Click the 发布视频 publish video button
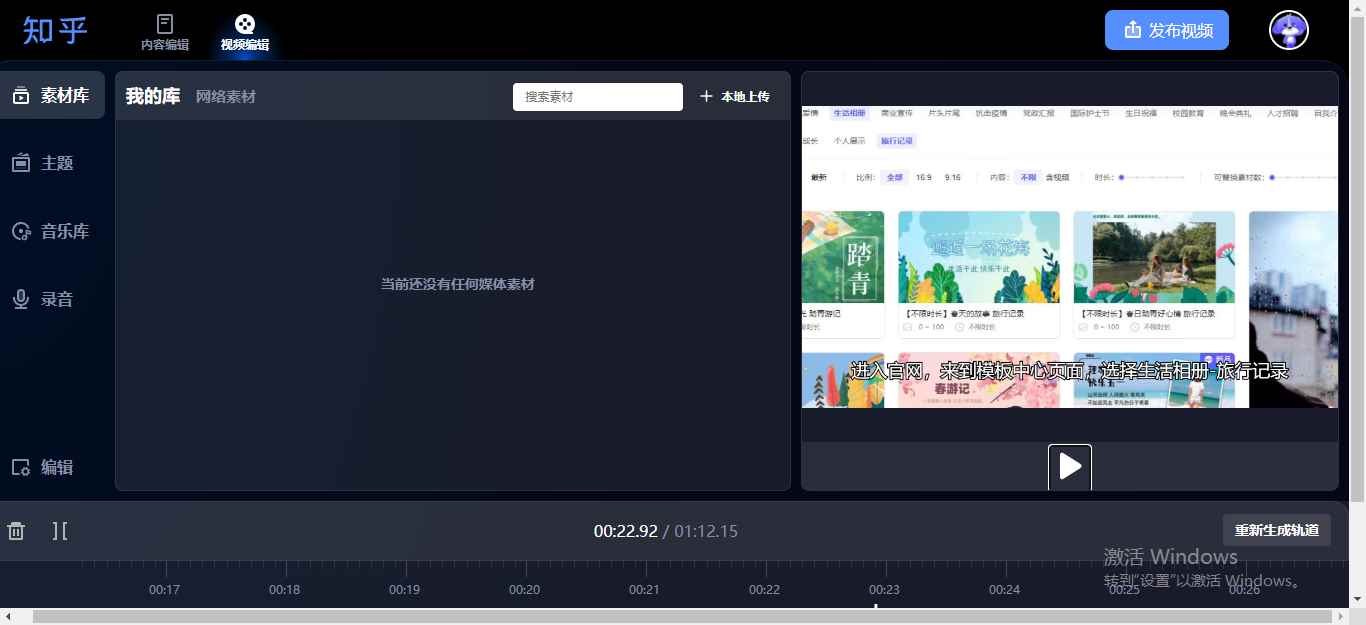The image size is (1366, 625). tap(1166, 30)
